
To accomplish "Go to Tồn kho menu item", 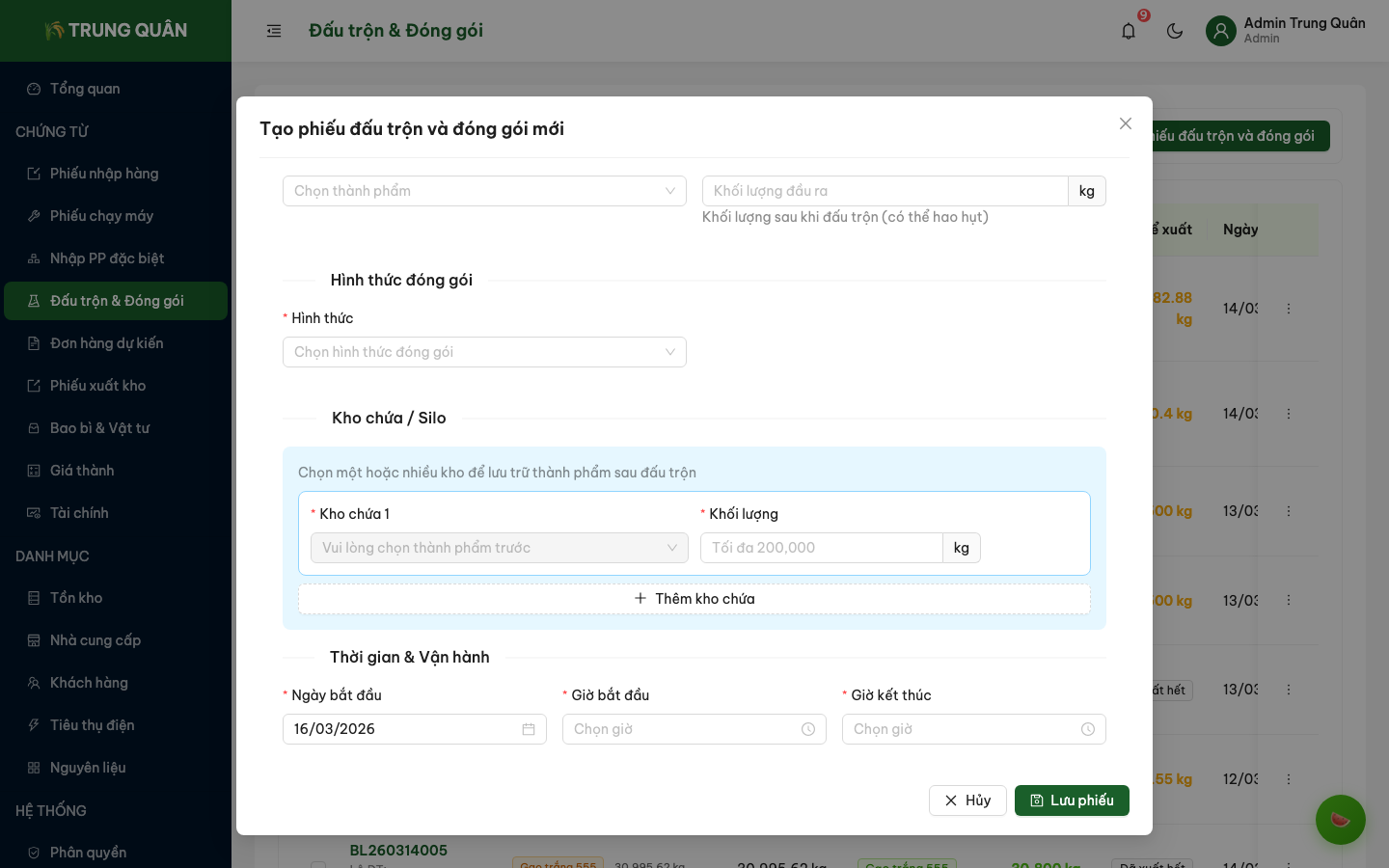I will pyautogui.click(x=76, y=598).
